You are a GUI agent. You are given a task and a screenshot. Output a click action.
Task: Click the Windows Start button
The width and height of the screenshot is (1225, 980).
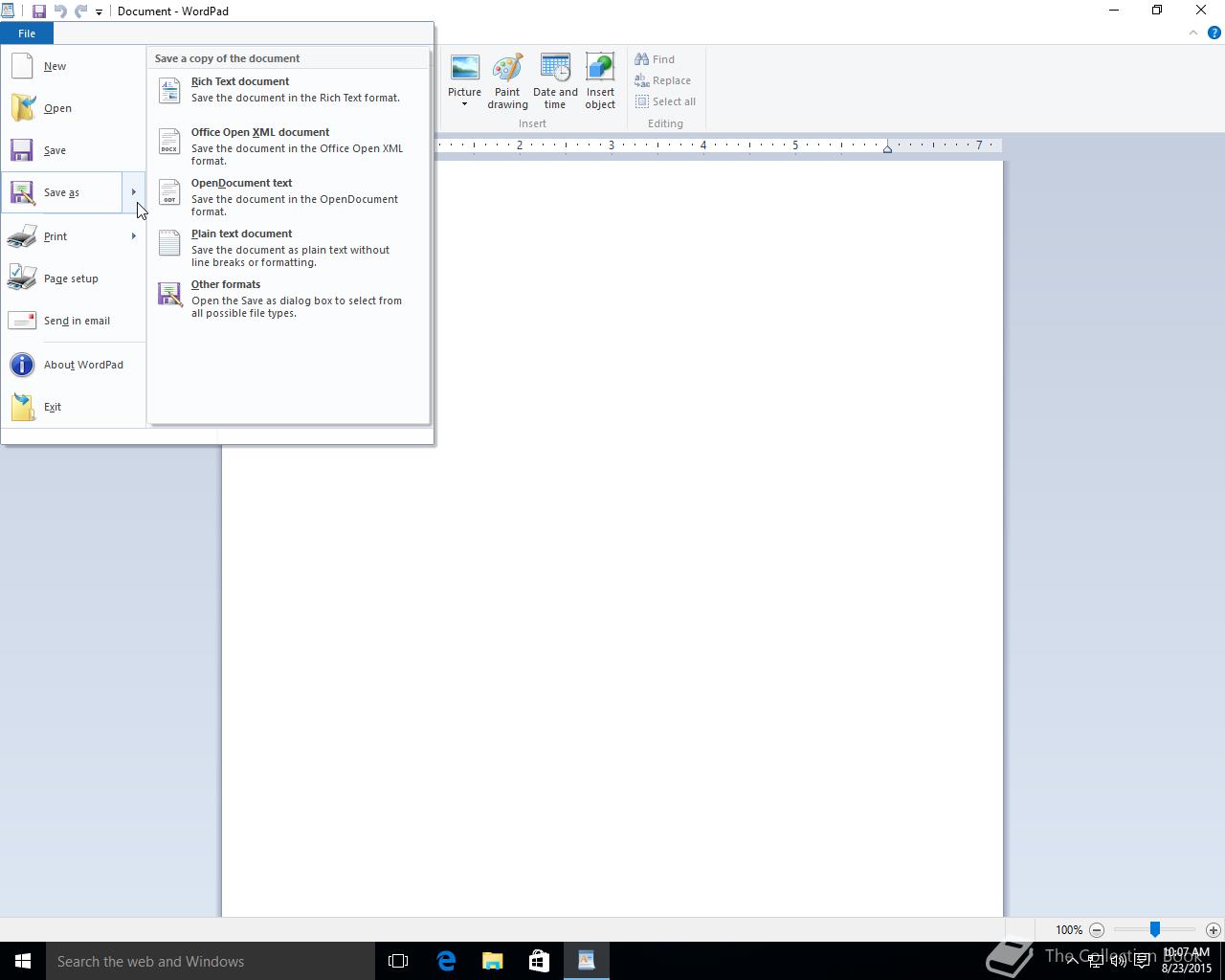click(23, 961)
